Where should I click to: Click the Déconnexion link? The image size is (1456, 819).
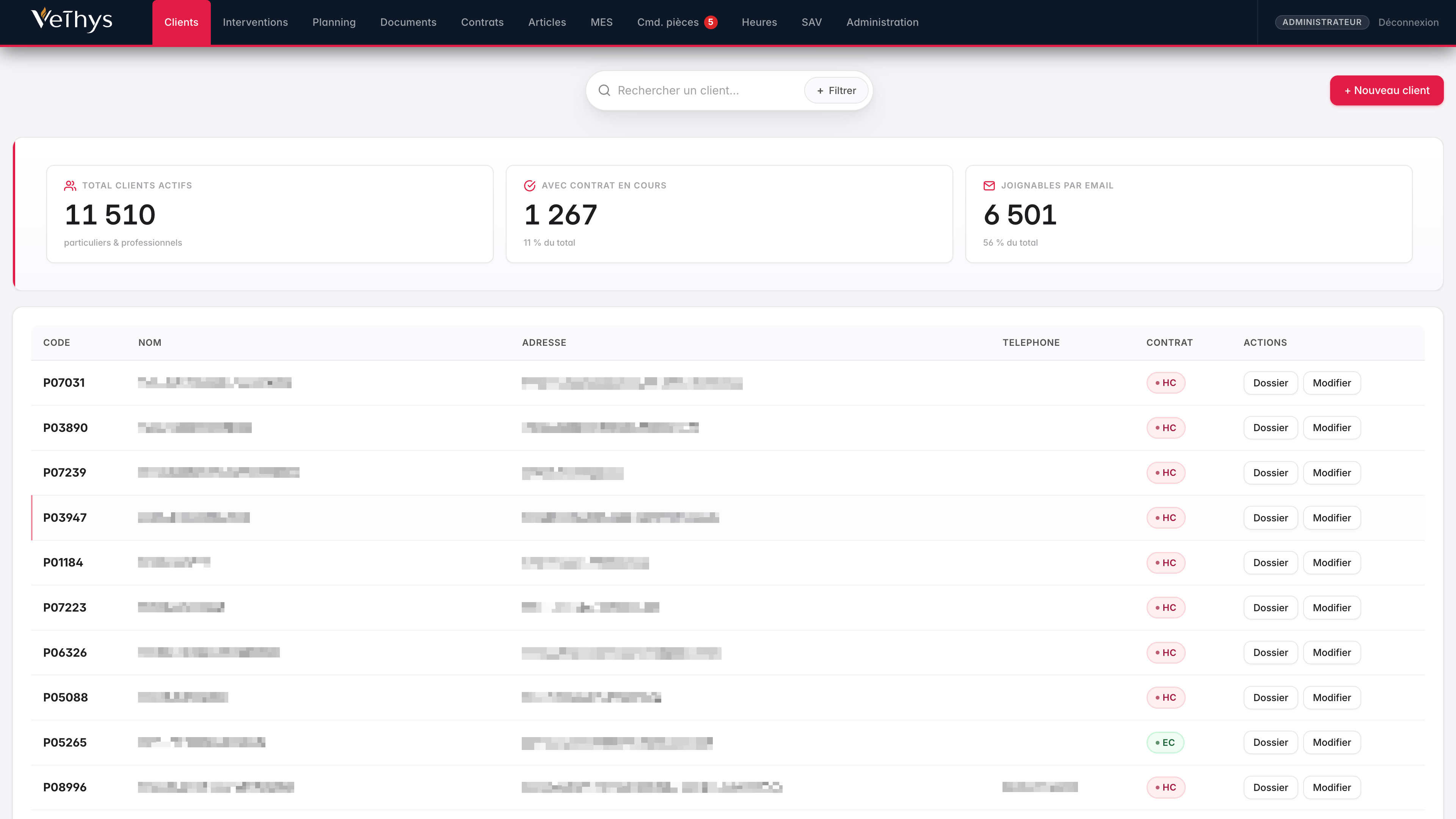click(1408, 22)
